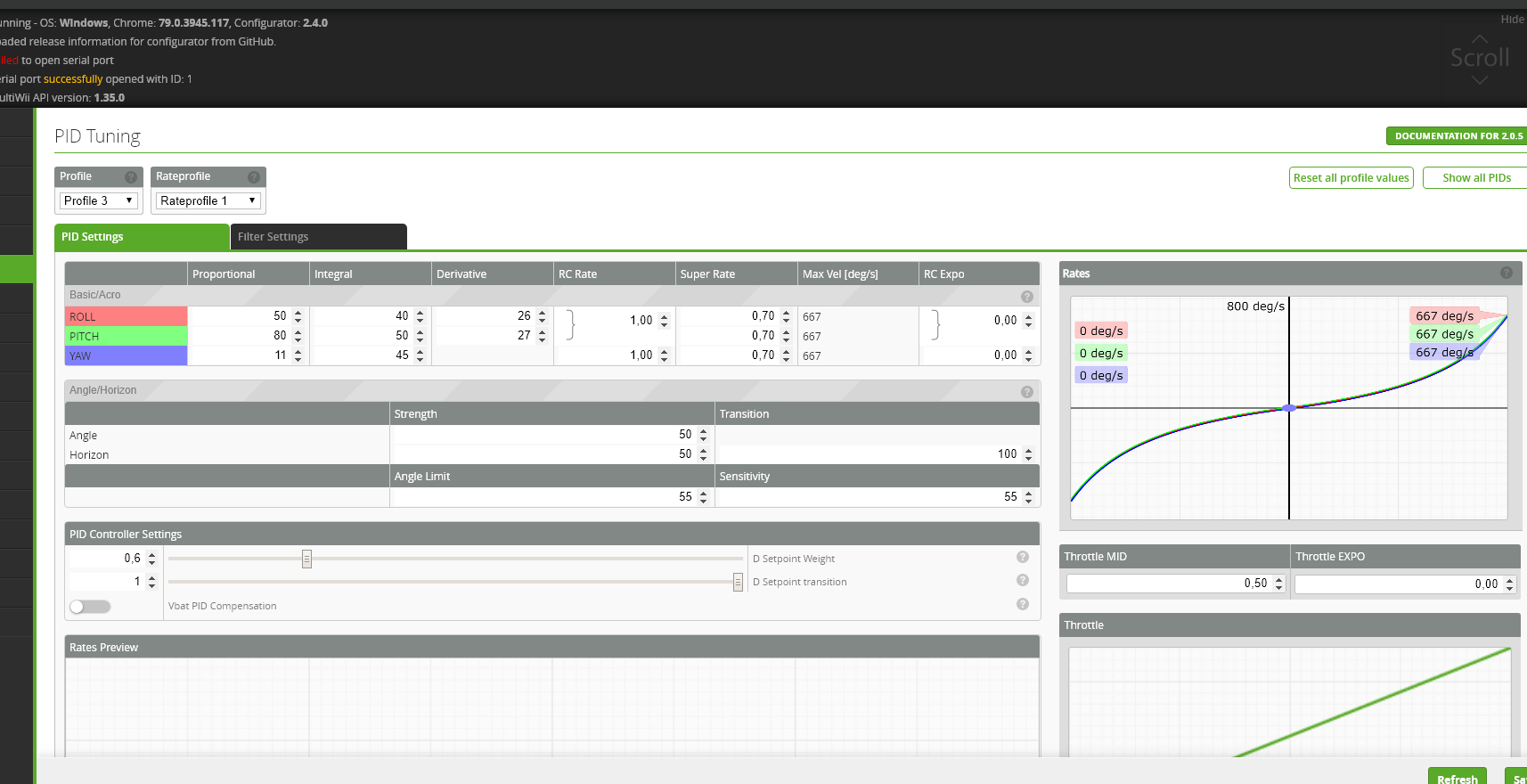Click the Scroll log control
1527x784 pixels.
point(1480,58)
